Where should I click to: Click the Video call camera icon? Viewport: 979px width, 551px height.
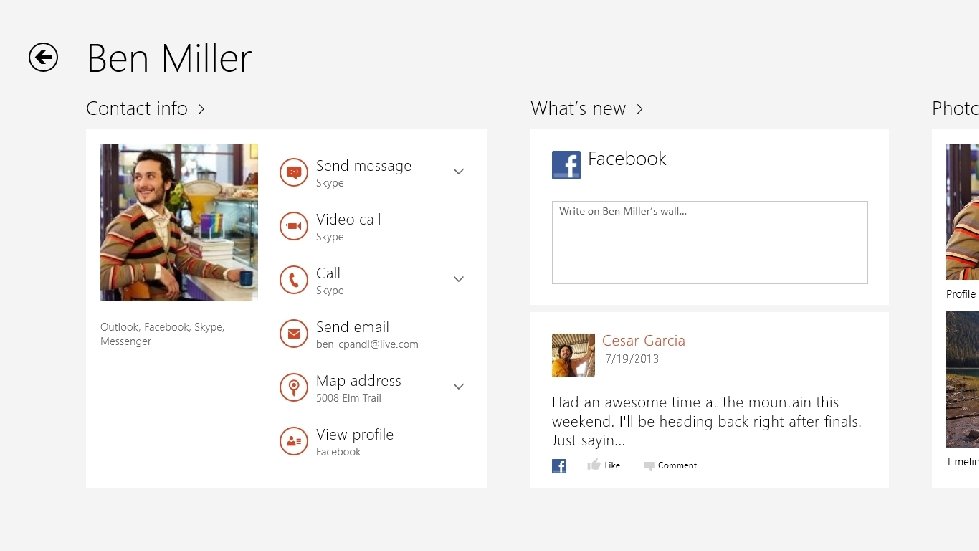(293, 226)
